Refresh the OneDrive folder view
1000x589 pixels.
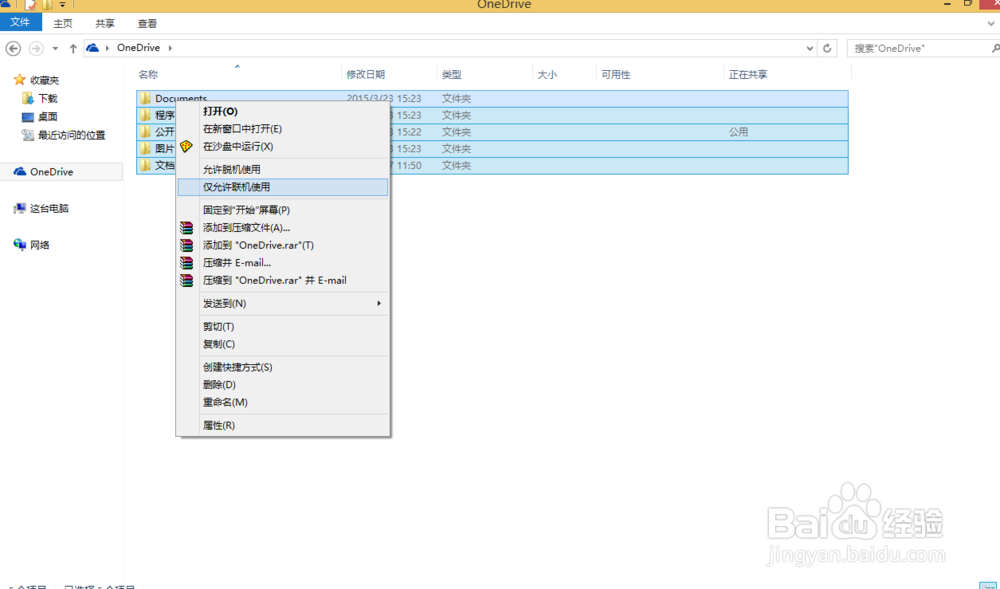[x=827, y=48]
